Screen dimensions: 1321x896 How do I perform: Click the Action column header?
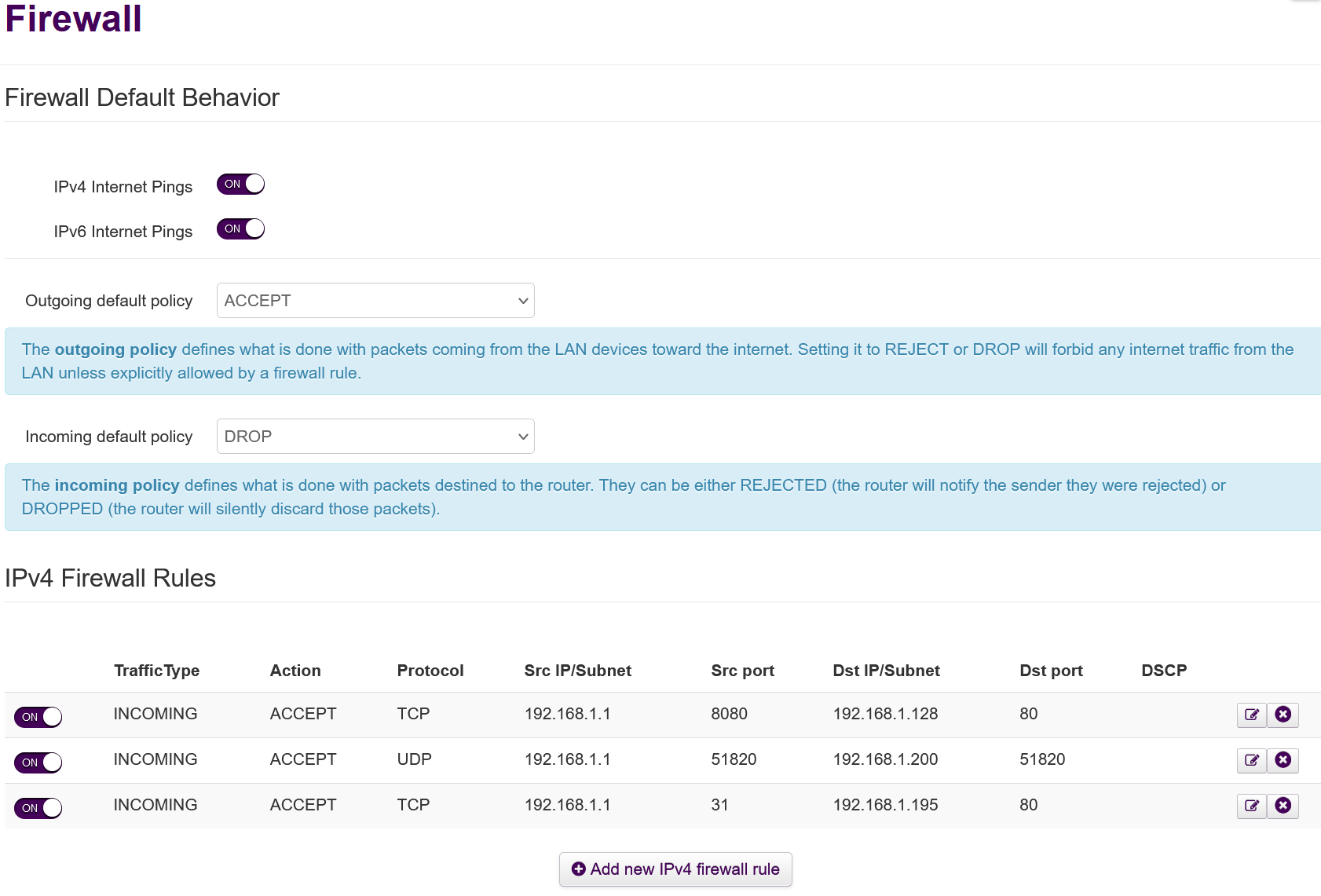click(x=295, y=671)
